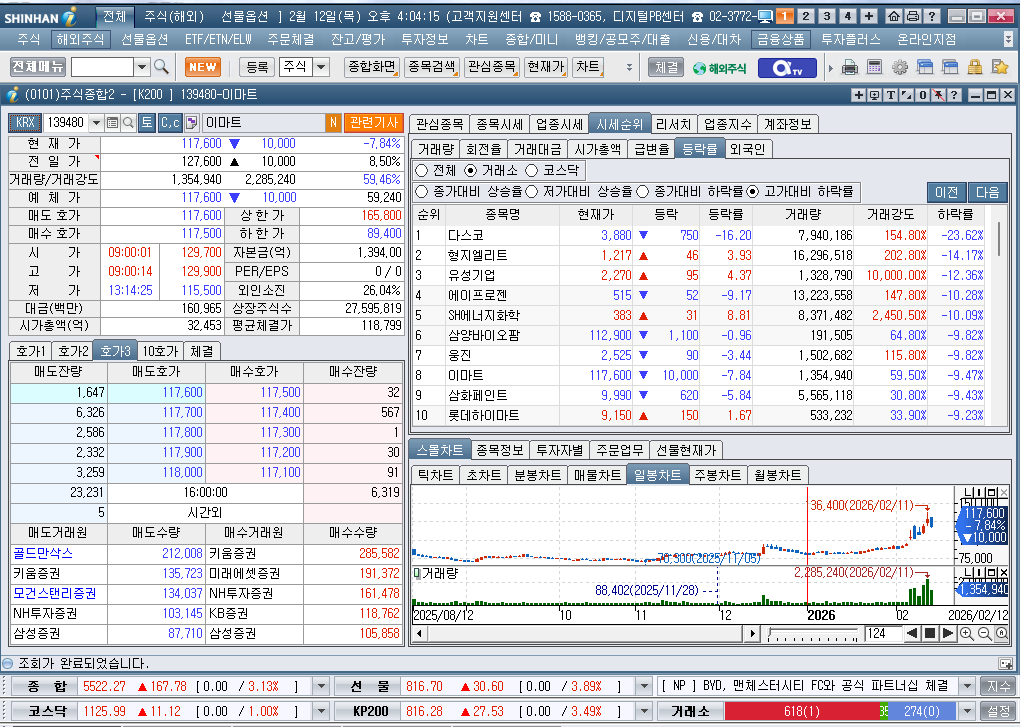This screenshot has height=727, width=1020.
Task: Click the α TV banner icon
Action: 787,68
